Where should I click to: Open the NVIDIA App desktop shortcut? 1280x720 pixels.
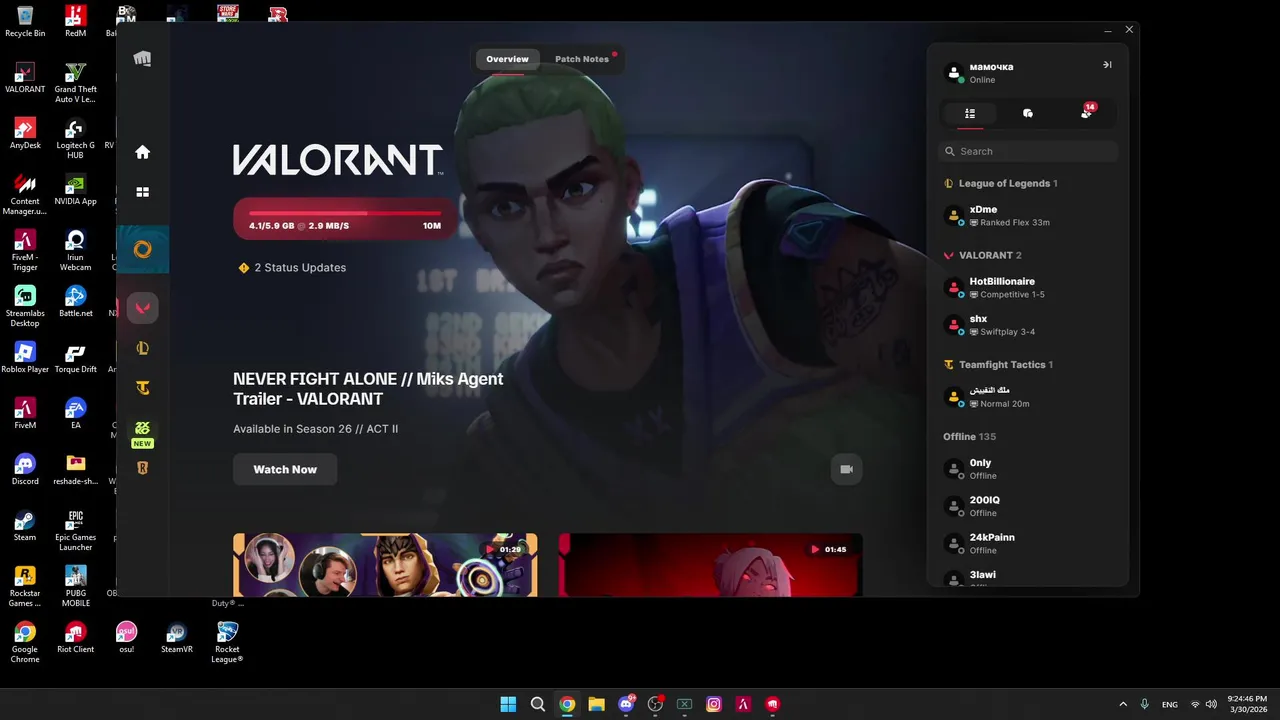tap(75, 190)
